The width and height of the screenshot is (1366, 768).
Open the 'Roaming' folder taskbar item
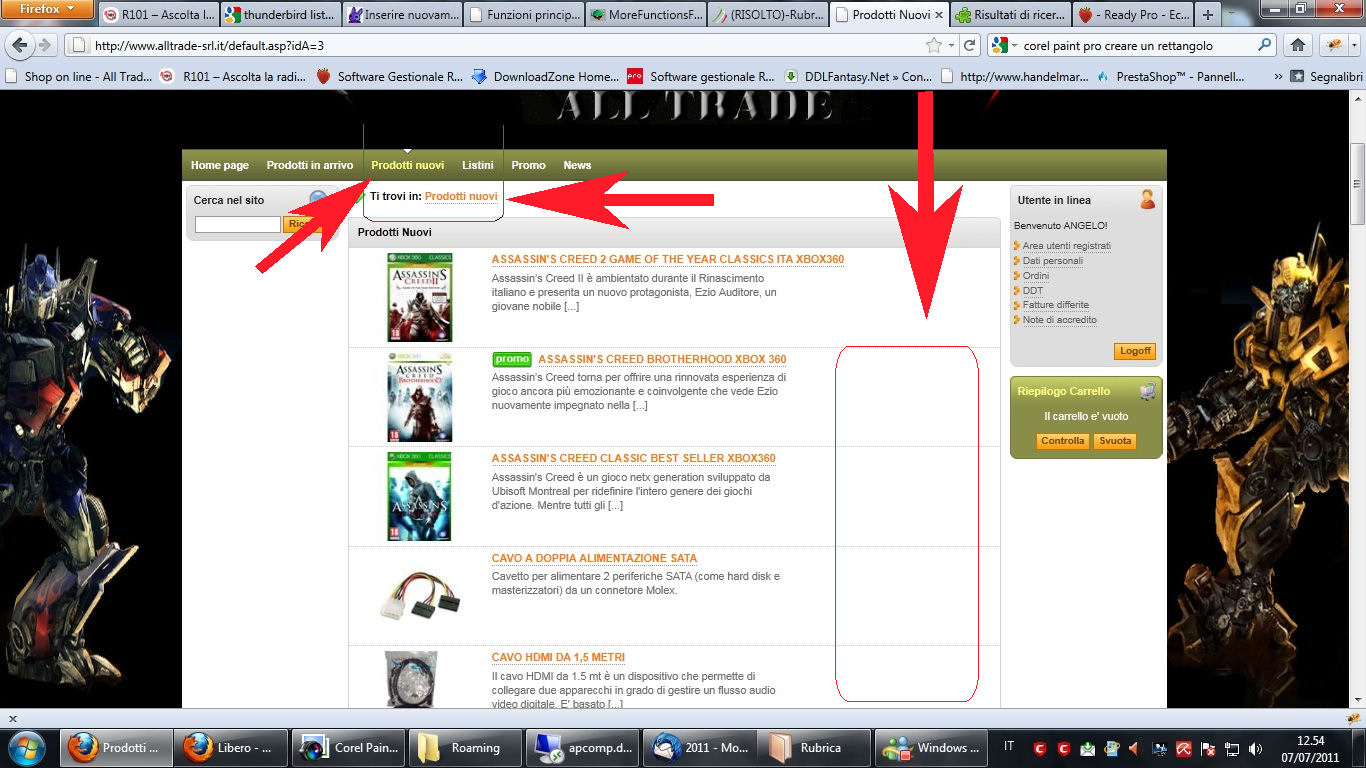click(x=466, y=747)
